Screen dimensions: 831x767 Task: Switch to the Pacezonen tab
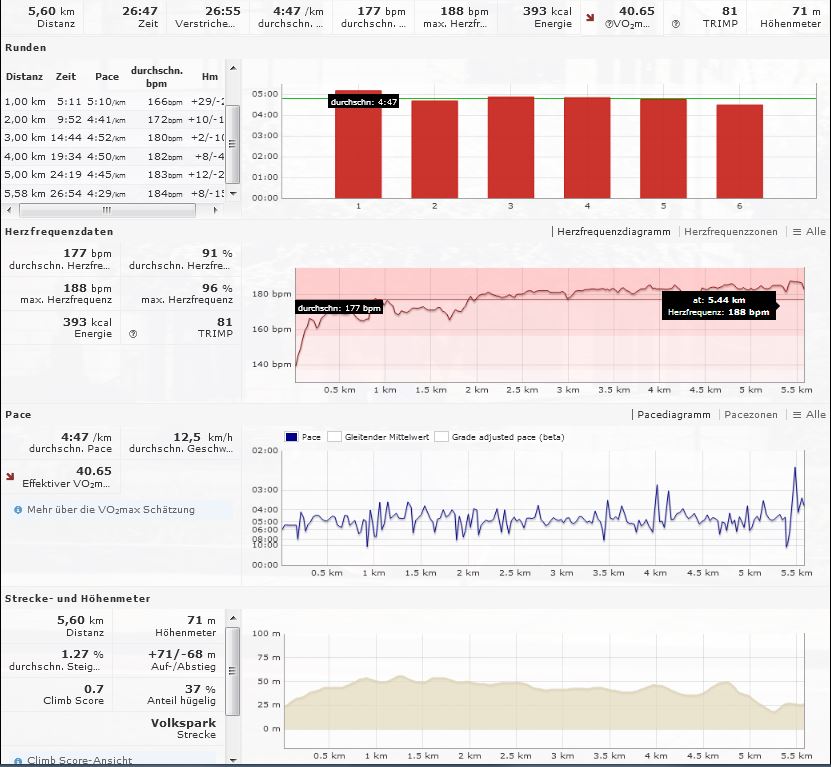tap(750, 414)
